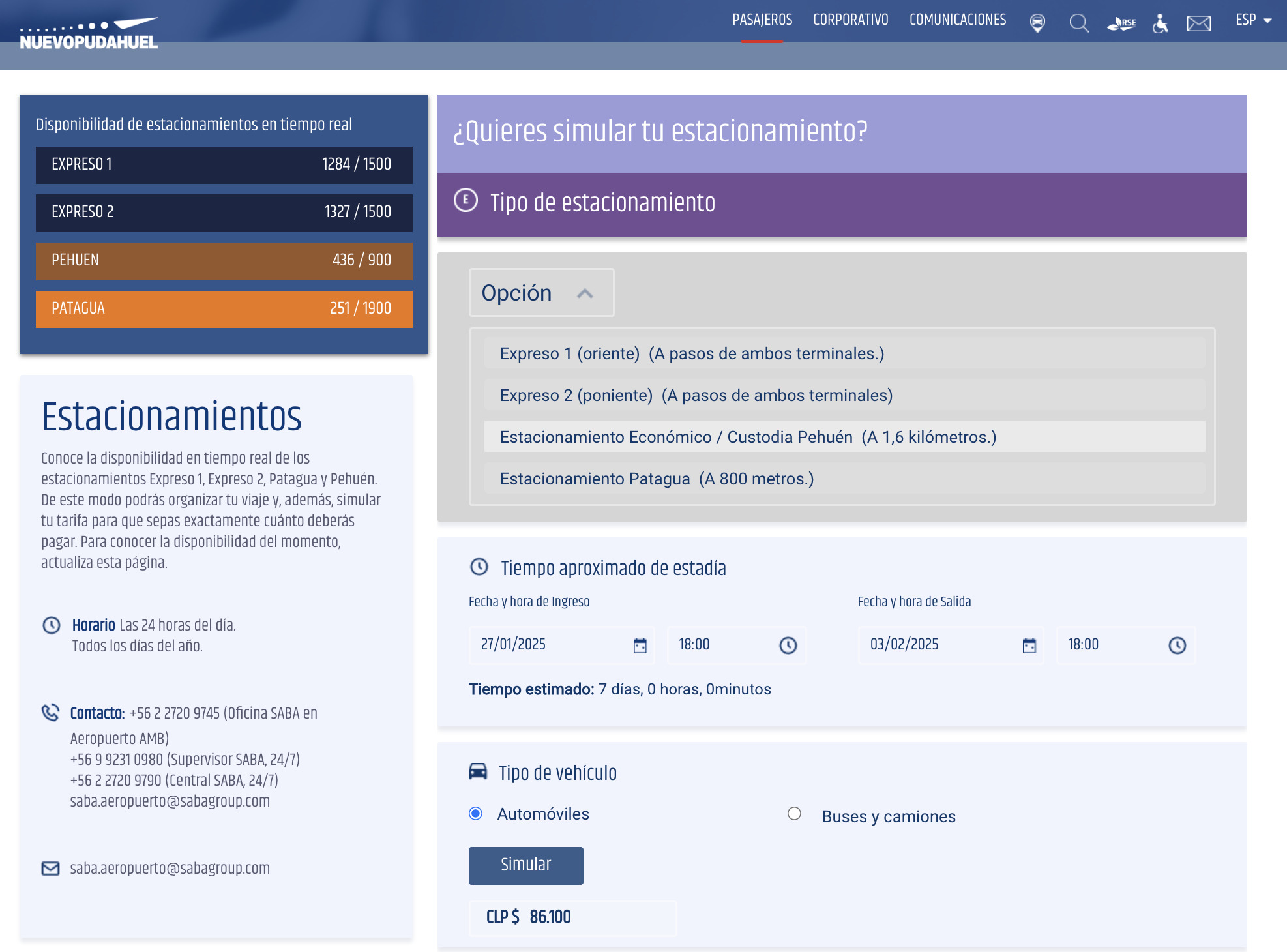The image size is (1287, 952).
Task: Open the transport taxi icon in the header
Action: click(1037, 23)
